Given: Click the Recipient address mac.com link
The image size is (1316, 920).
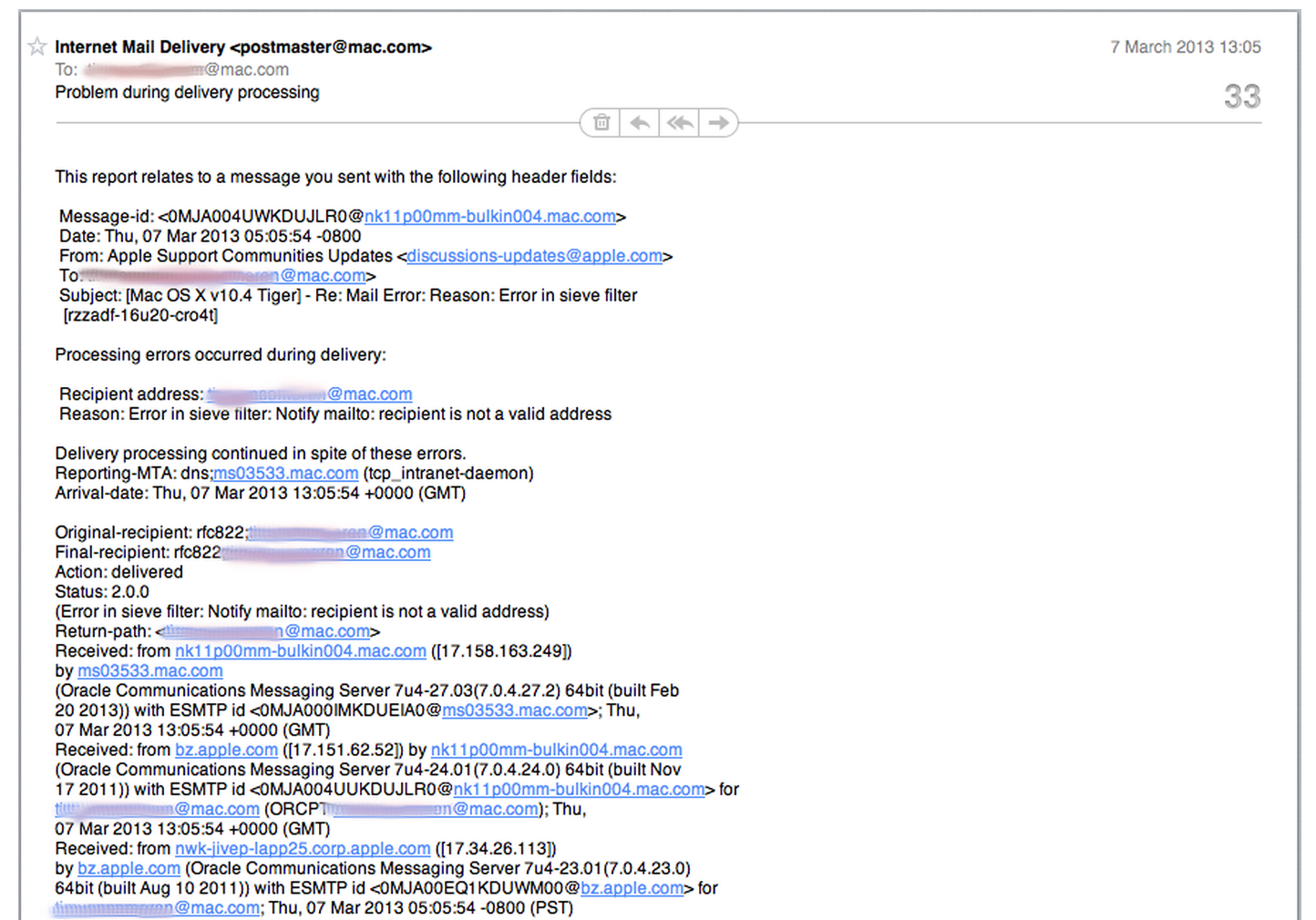Looking at the screenshot, I should point(310,394).
